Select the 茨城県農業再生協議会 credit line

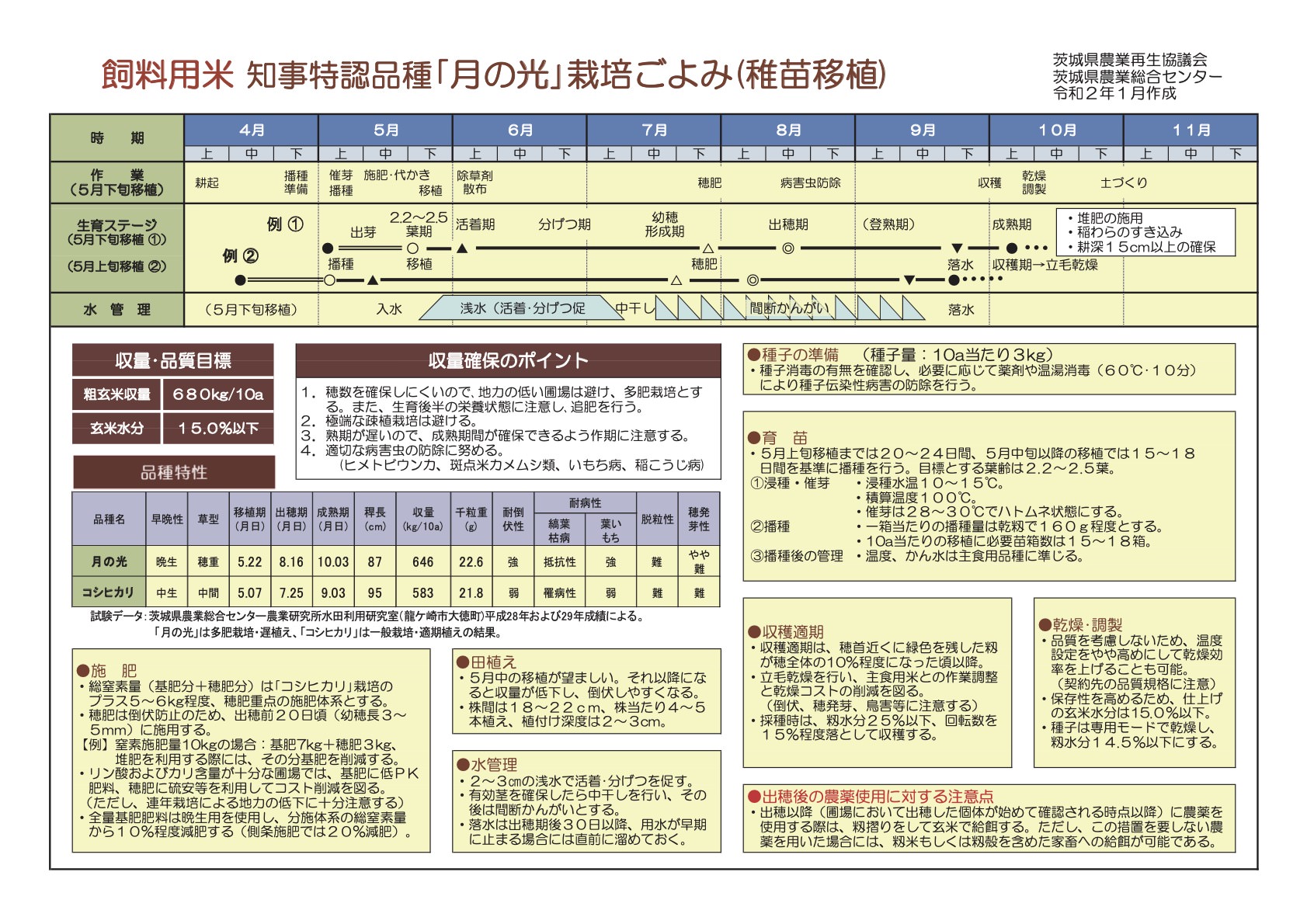[1130, 60]
